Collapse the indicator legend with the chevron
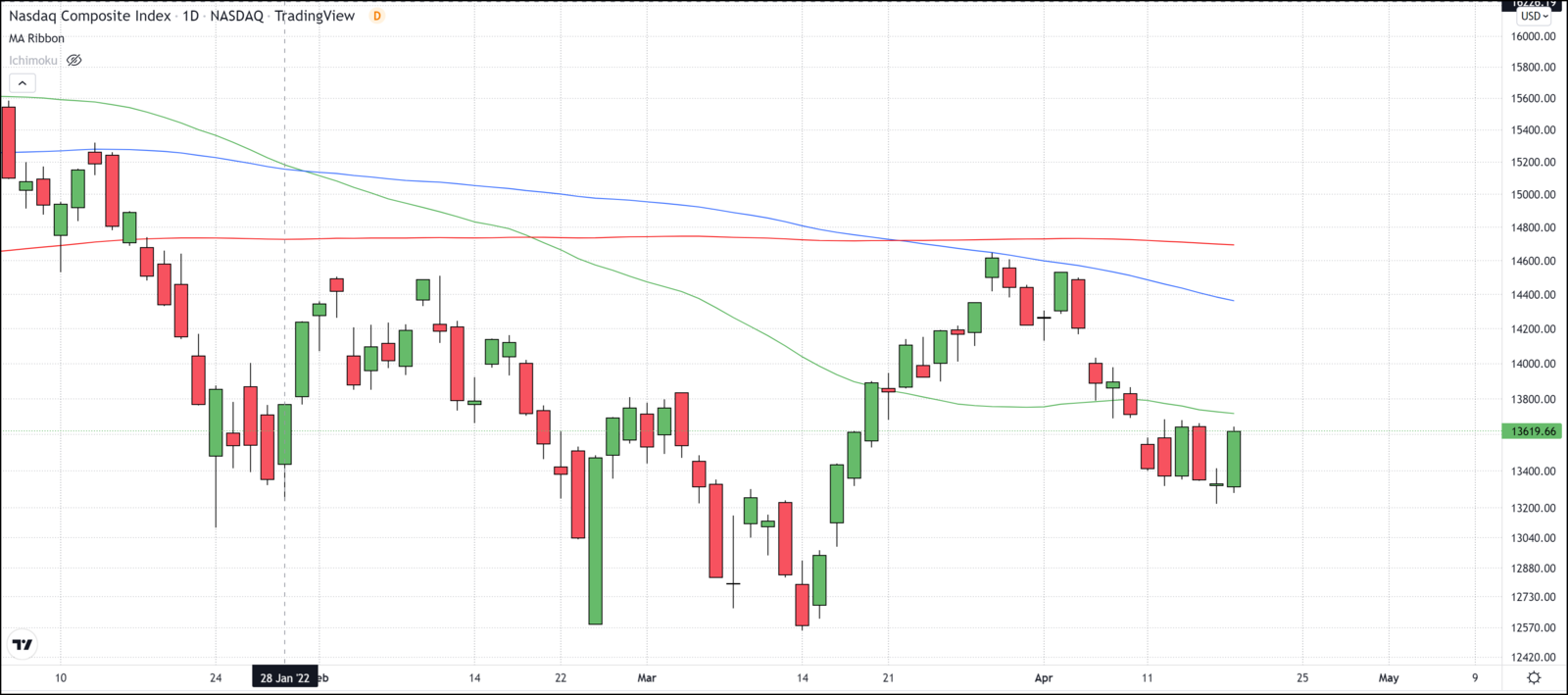The width and height of the screenshot is (1568, 695). 22,83
